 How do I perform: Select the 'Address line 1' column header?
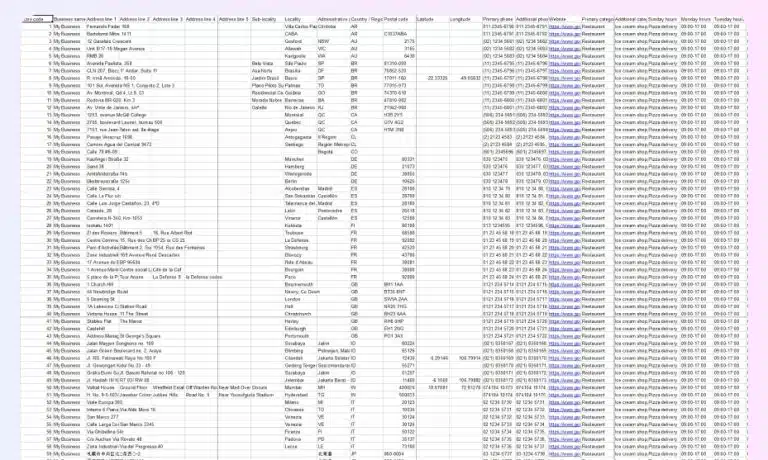coord(102,19)
